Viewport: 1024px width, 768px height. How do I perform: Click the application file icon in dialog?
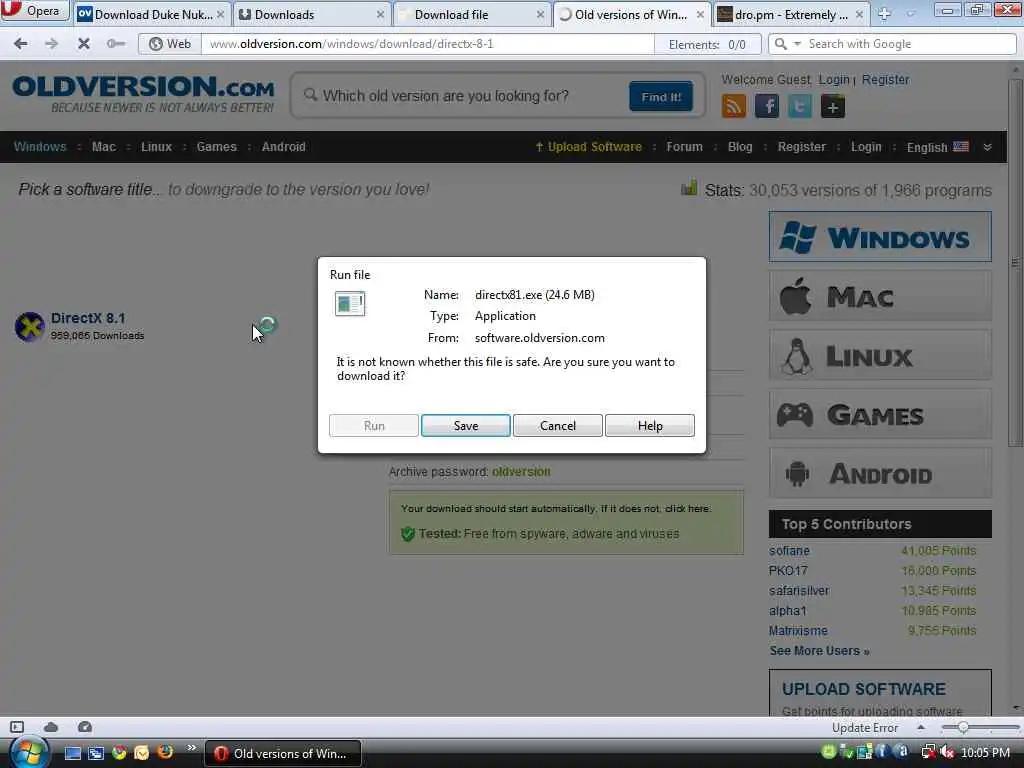pyautogui.click(x=350, y=304)
